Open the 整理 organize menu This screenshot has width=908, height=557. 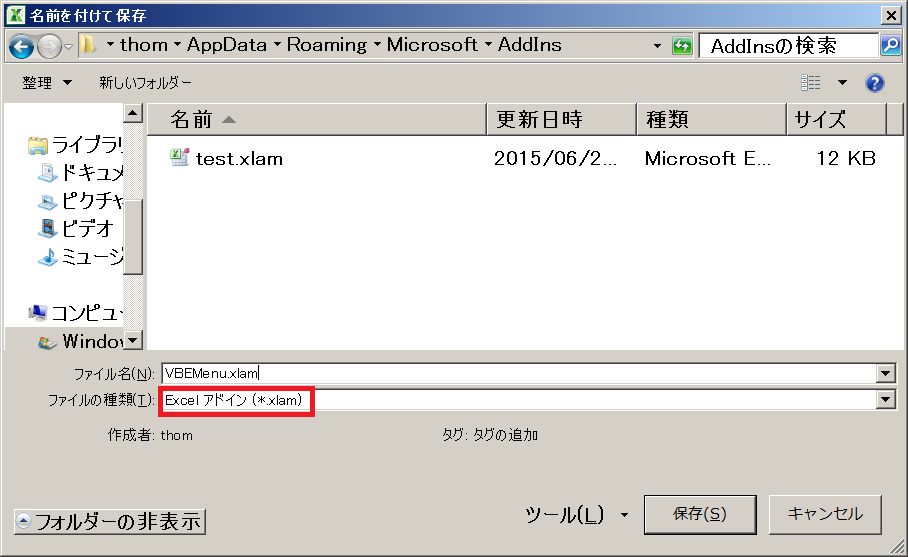[x=47, y=83]
